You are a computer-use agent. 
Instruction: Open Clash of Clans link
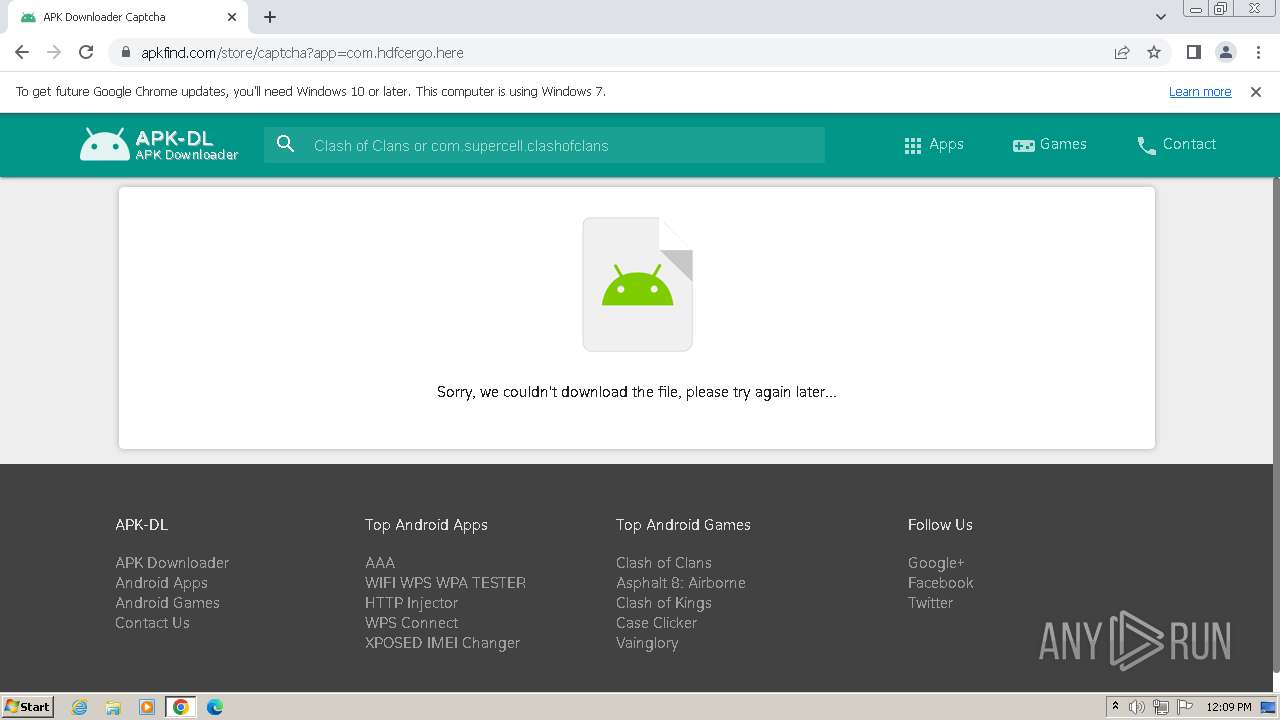(664, 563)
